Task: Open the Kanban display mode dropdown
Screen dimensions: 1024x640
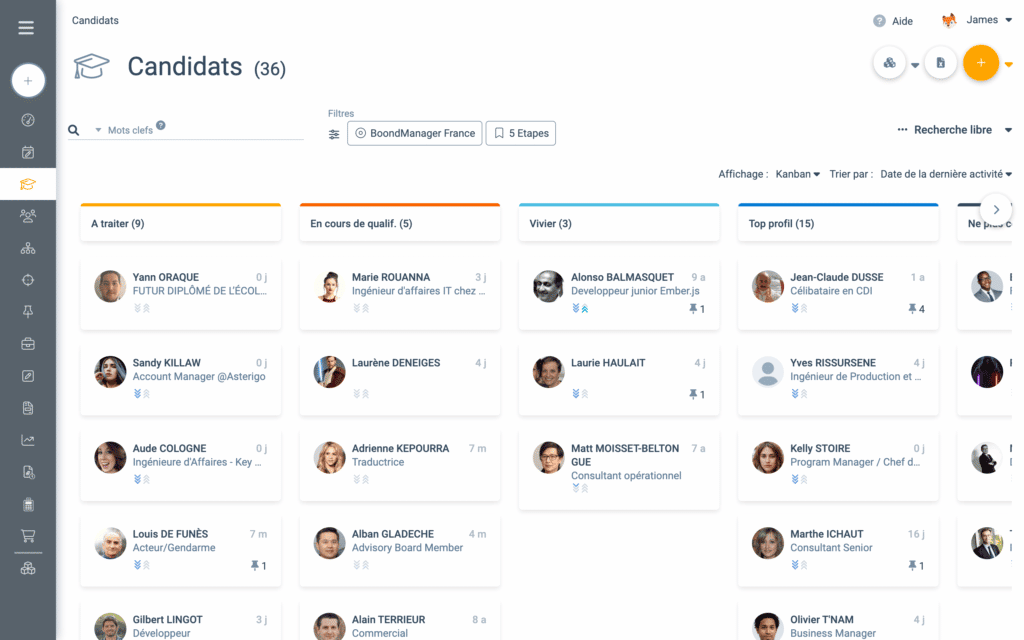Action: pyautogui.click(x=797, y=174)
